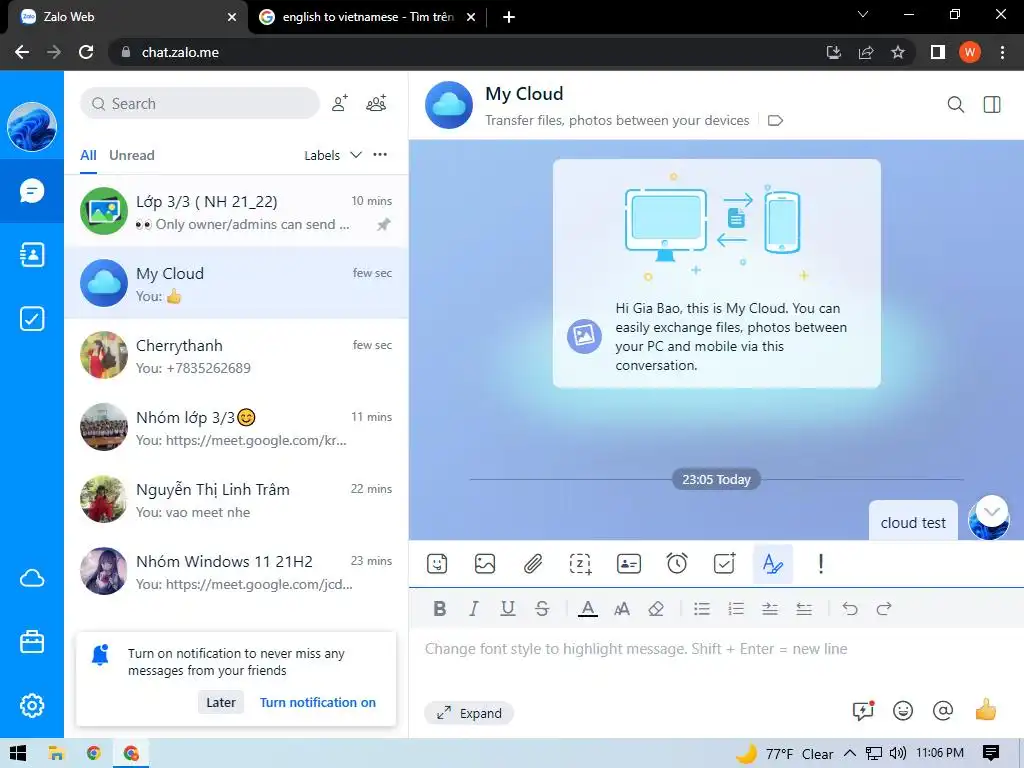Image resolution: width=1024 pixels, height=768 pixels.
Task: Open the Settings gear in sidebar
Action: pyautogui.click(x=32, y=705)
